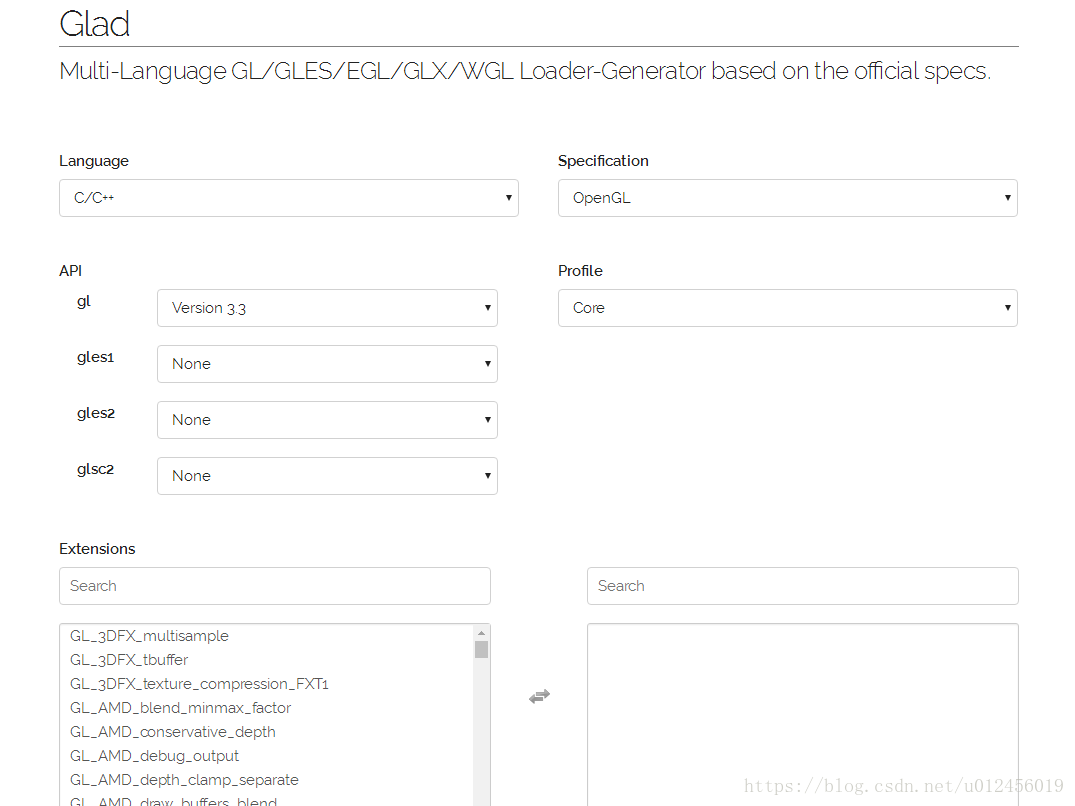Open the Specification dropdown showing OpenGL

[x=788, y=198]
